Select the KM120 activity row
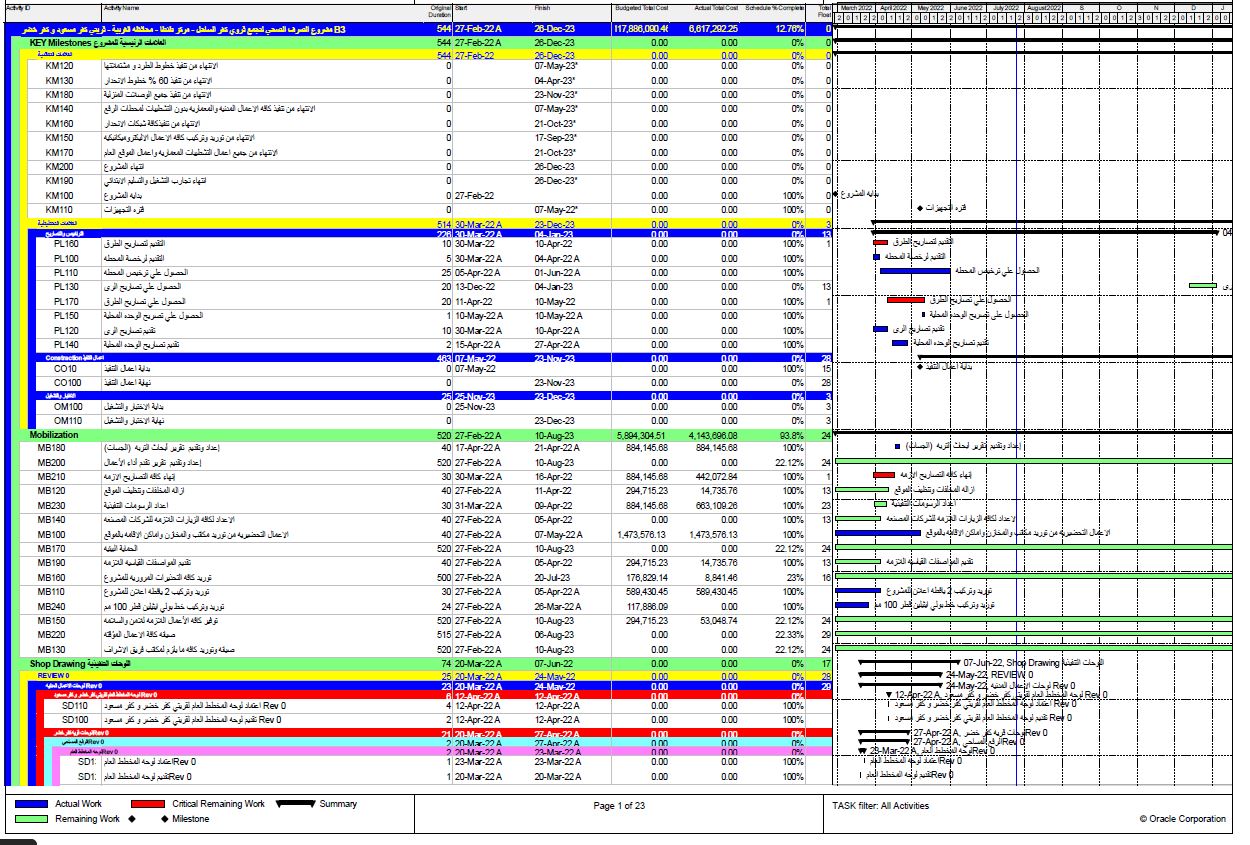1250x845 pixels. pyautogui.click(x=60, y=65)
